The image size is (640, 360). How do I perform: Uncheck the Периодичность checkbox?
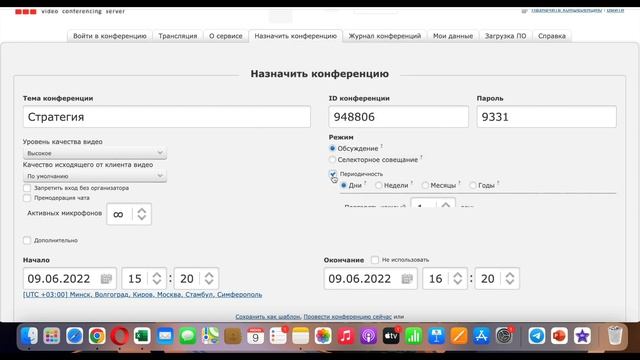point(333,174)
